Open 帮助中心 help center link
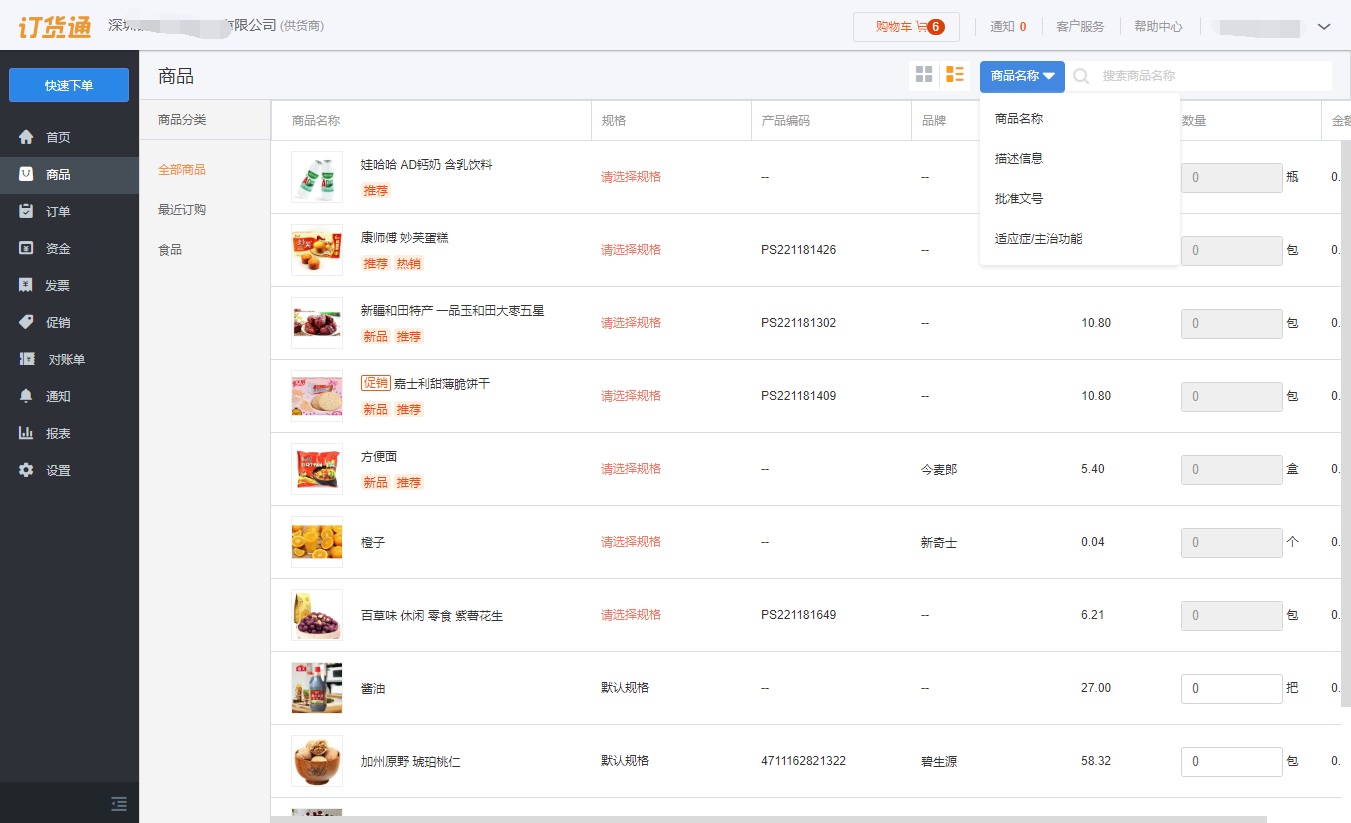The height and width of the screenshot is (823, 1351). [x=1158, y=27]
